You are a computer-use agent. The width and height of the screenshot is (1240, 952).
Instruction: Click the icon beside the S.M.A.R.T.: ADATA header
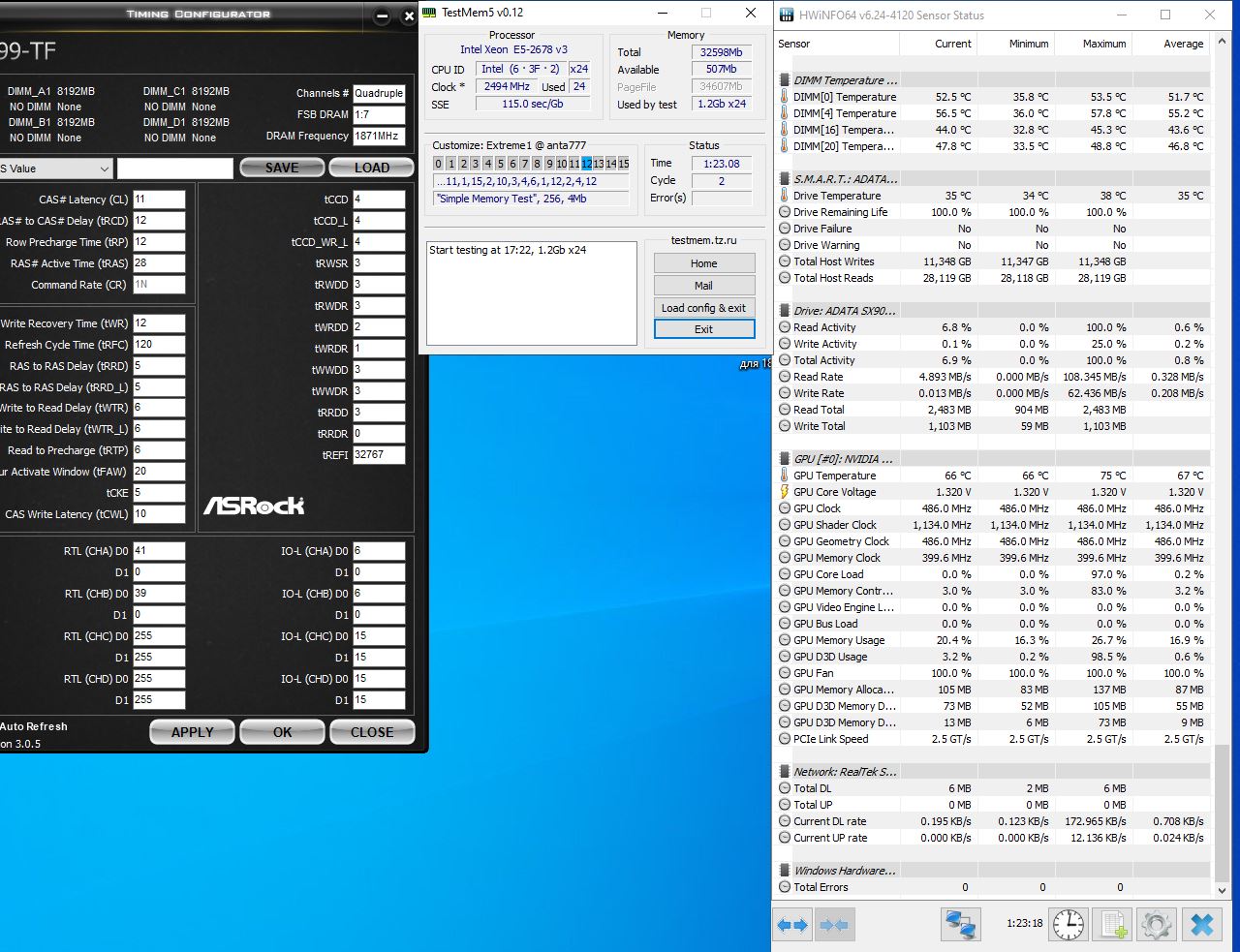pos(785,179)
